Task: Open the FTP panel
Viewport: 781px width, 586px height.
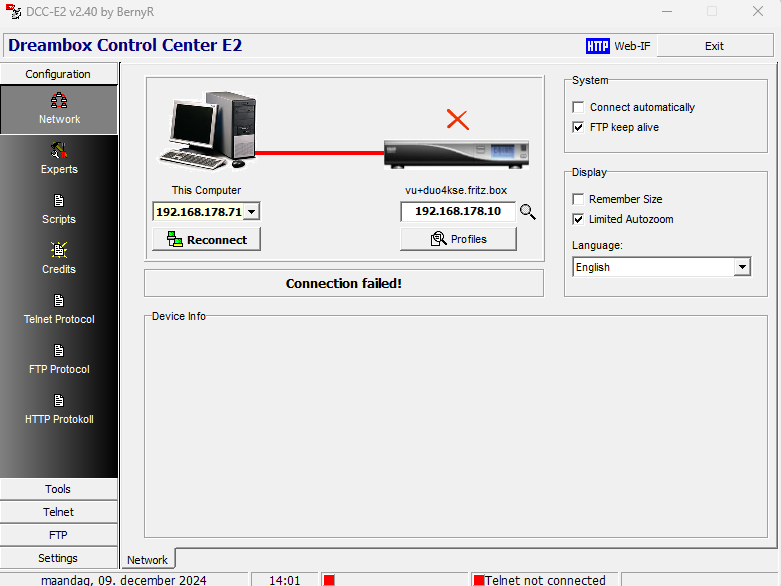Action: [59, 535]
